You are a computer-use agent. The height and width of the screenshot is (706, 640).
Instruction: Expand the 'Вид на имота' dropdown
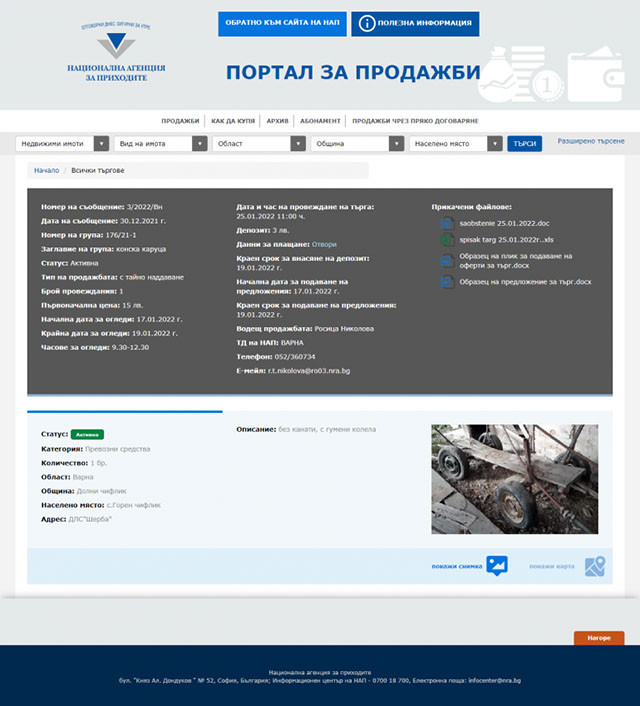(x=160, y=144)
